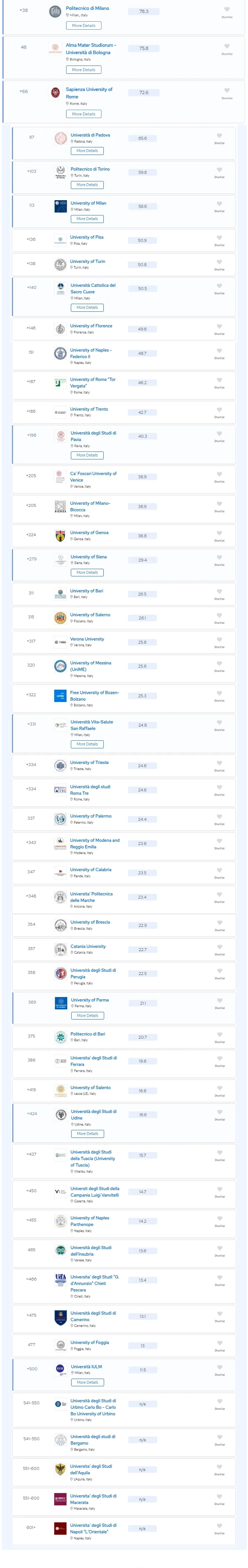This screenshot has width=248, height=1568.
Task: Click the University of Salerno emblem
Action: (60, 618)
